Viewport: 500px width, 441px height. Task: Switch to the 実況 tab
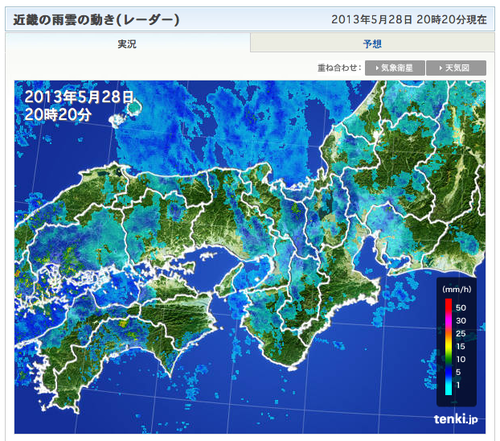(x=127, y=43)
